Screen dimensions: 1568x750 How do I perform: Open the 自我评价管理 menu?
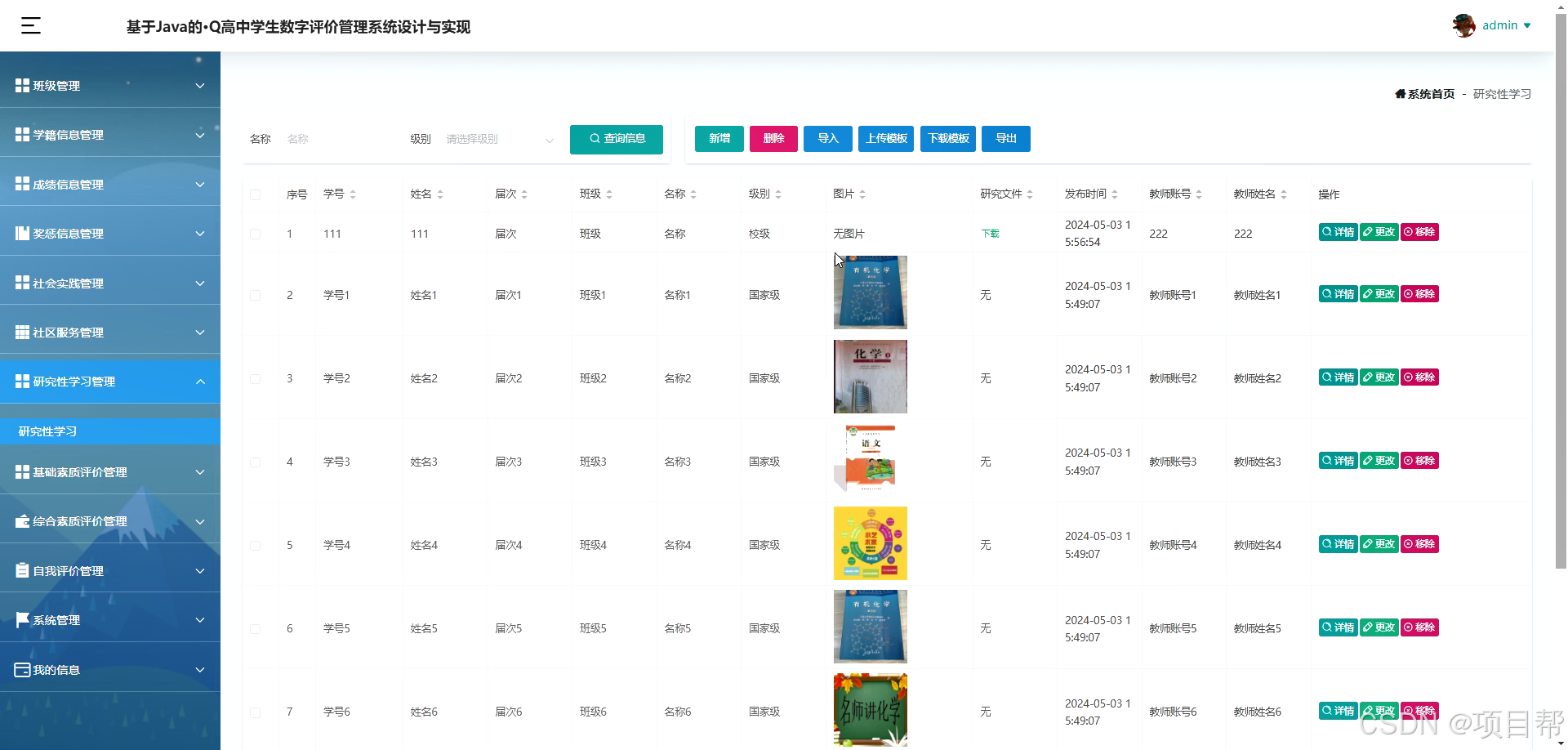click(110, 571)
